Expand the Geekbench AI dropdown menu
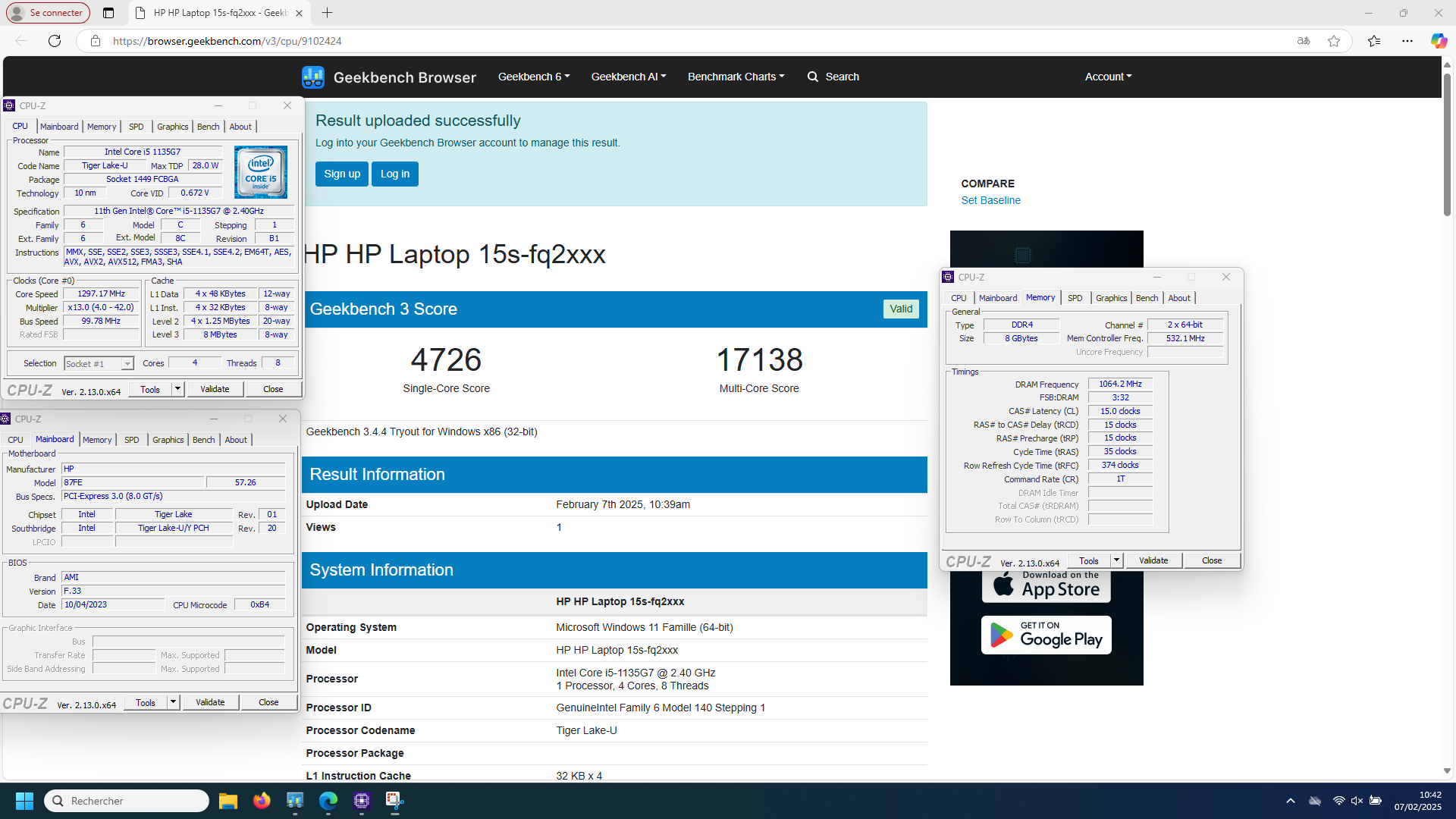The image size is (1456, 819). [x=629, y=77]
